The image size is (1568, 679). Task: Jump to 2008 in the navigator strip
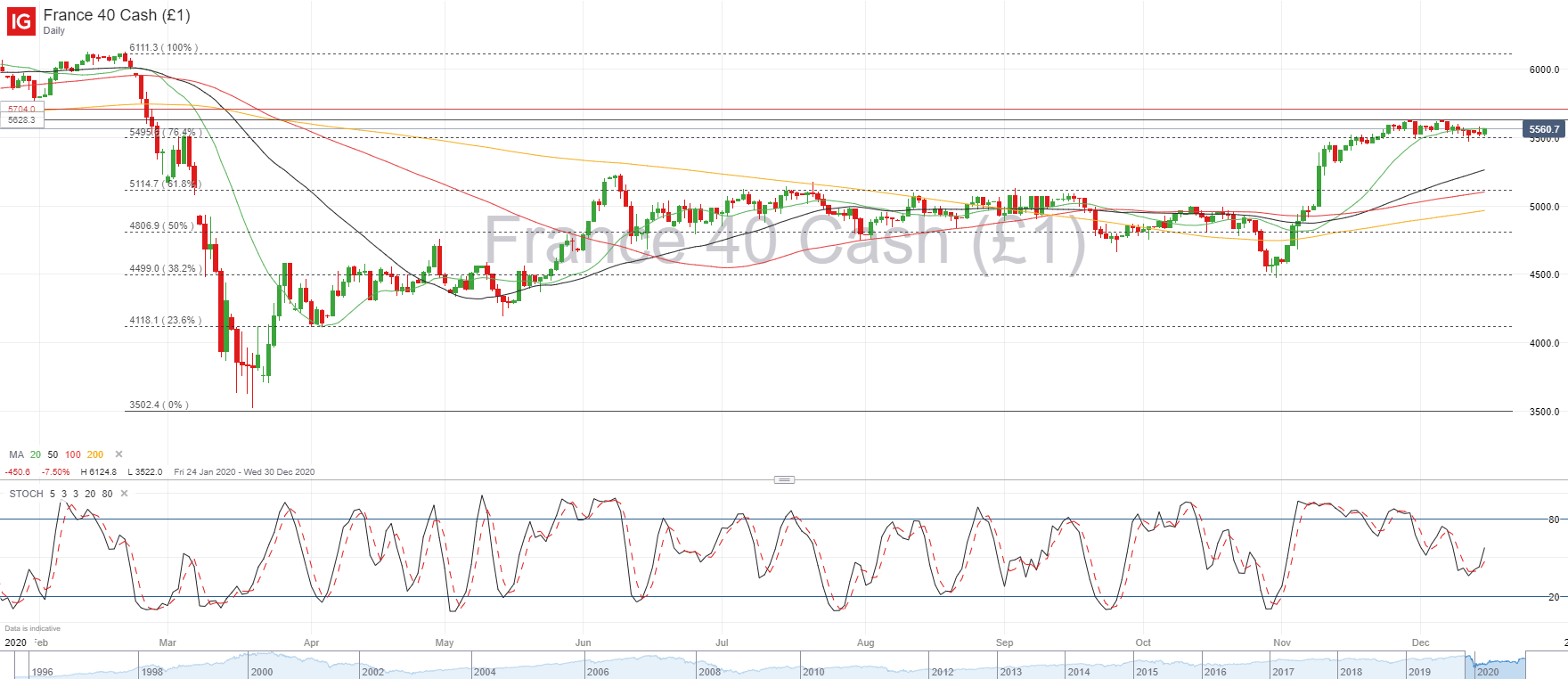click(x=710, y=672)
